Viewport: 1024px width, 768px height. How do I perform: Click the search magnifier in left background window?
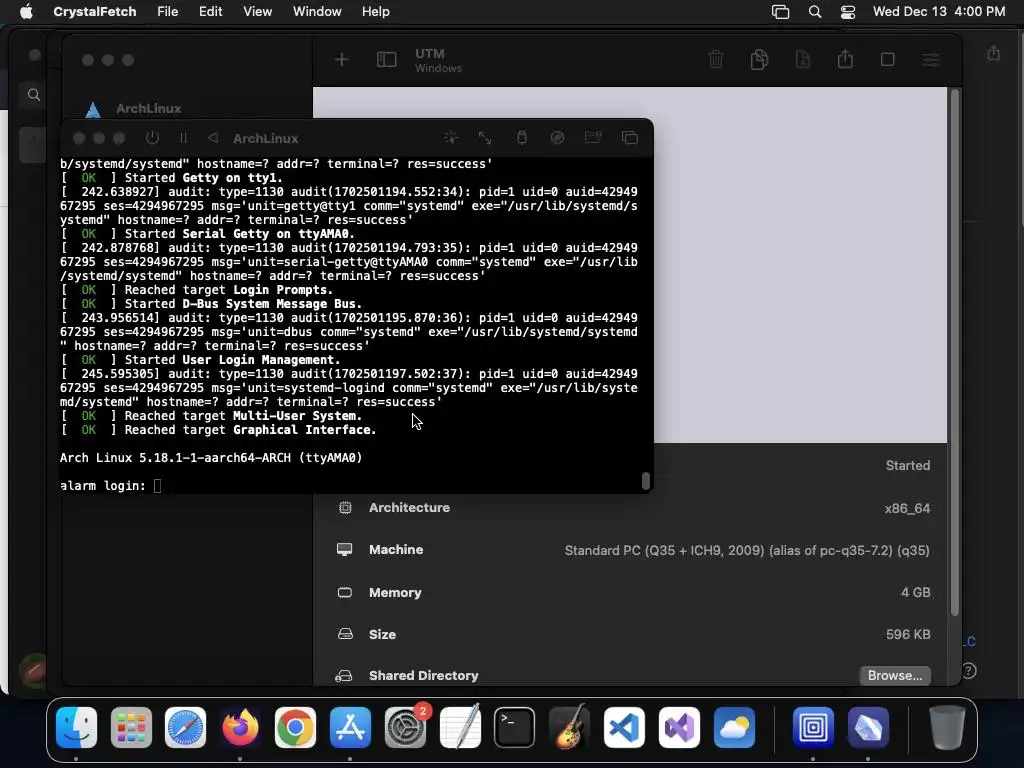[x=34, y=95]
